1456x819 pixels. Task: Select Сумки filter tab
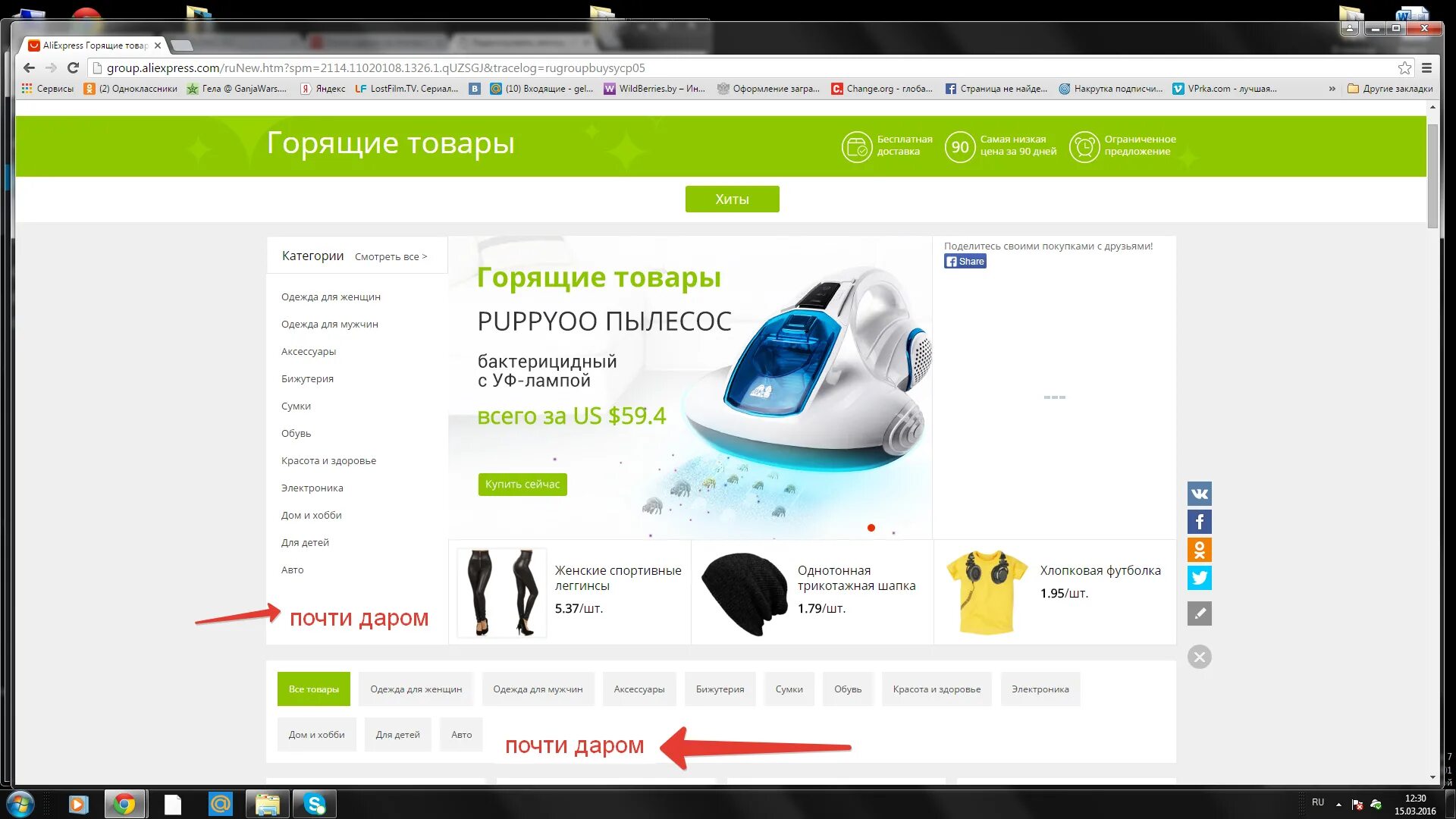[x=789, y=689]
